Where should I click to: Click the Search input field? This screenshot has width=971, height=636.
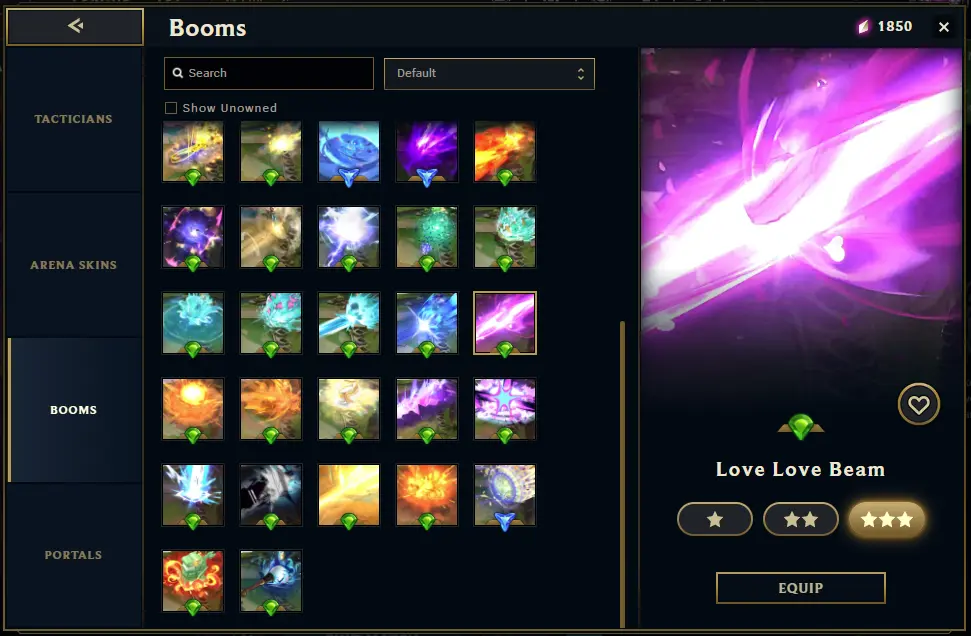(269, 73)
